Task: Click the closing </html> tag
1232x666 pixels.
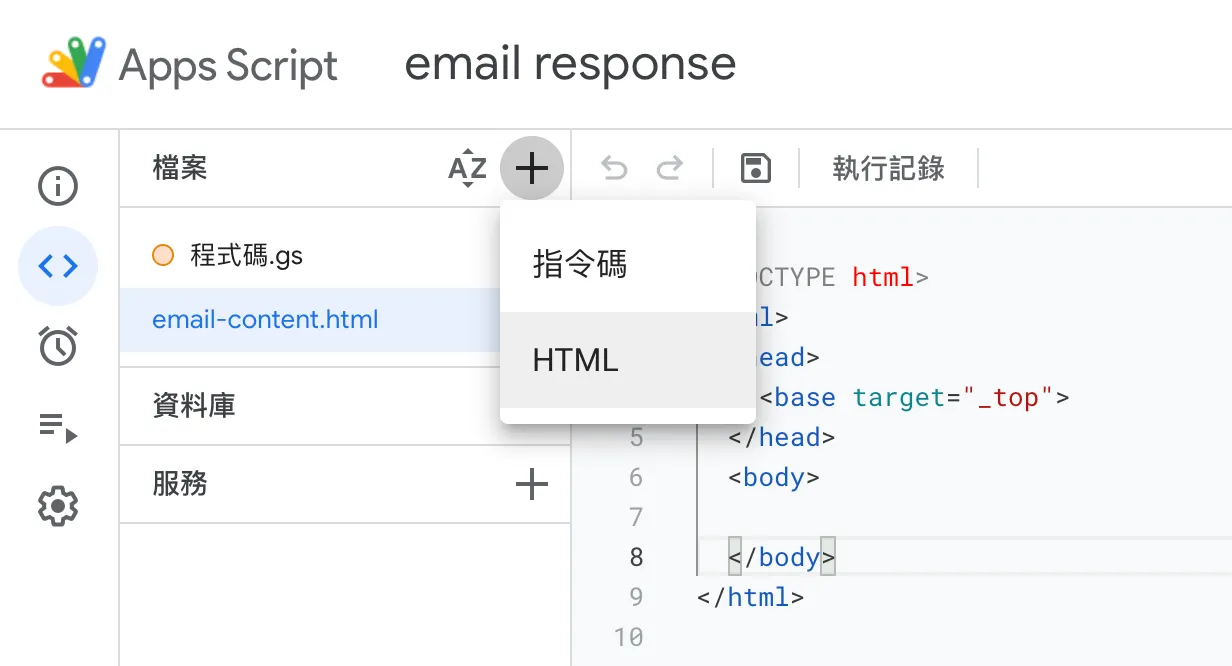Action: (x=751, y=597)
